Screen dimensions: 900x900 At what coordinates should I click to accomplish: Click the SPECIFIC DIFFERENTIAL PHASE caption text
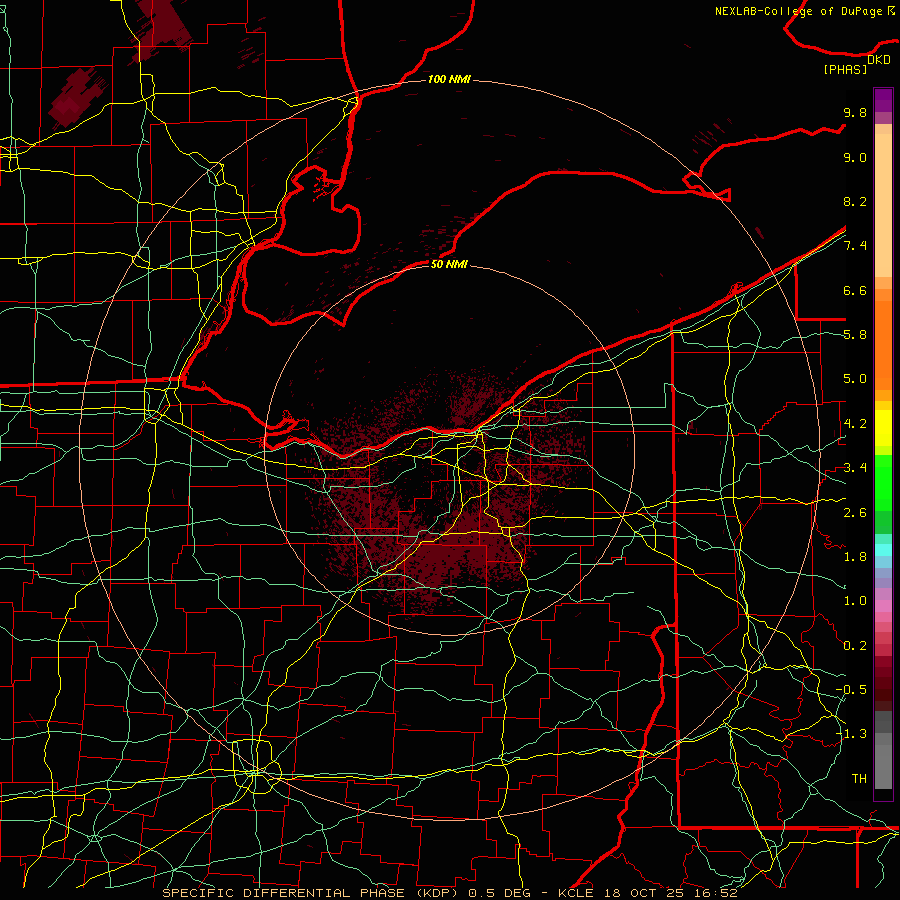coord(285,893)
